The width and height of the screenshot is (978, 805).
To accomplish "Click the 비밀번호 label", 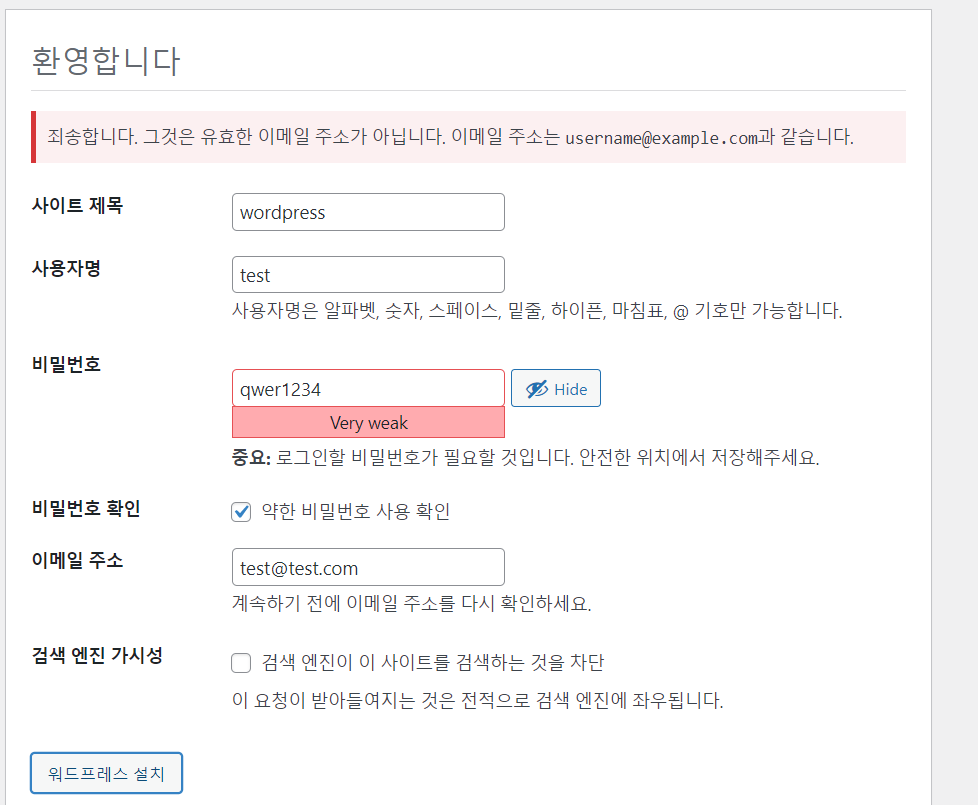I will point(67,364).
